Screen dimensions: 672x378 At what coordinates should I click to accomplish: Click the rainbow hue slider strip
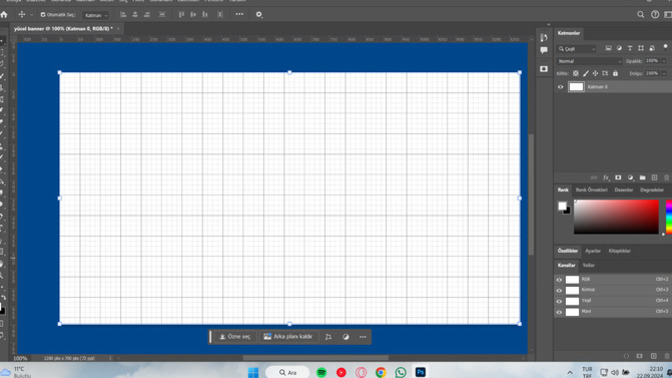tap(669, 217)
